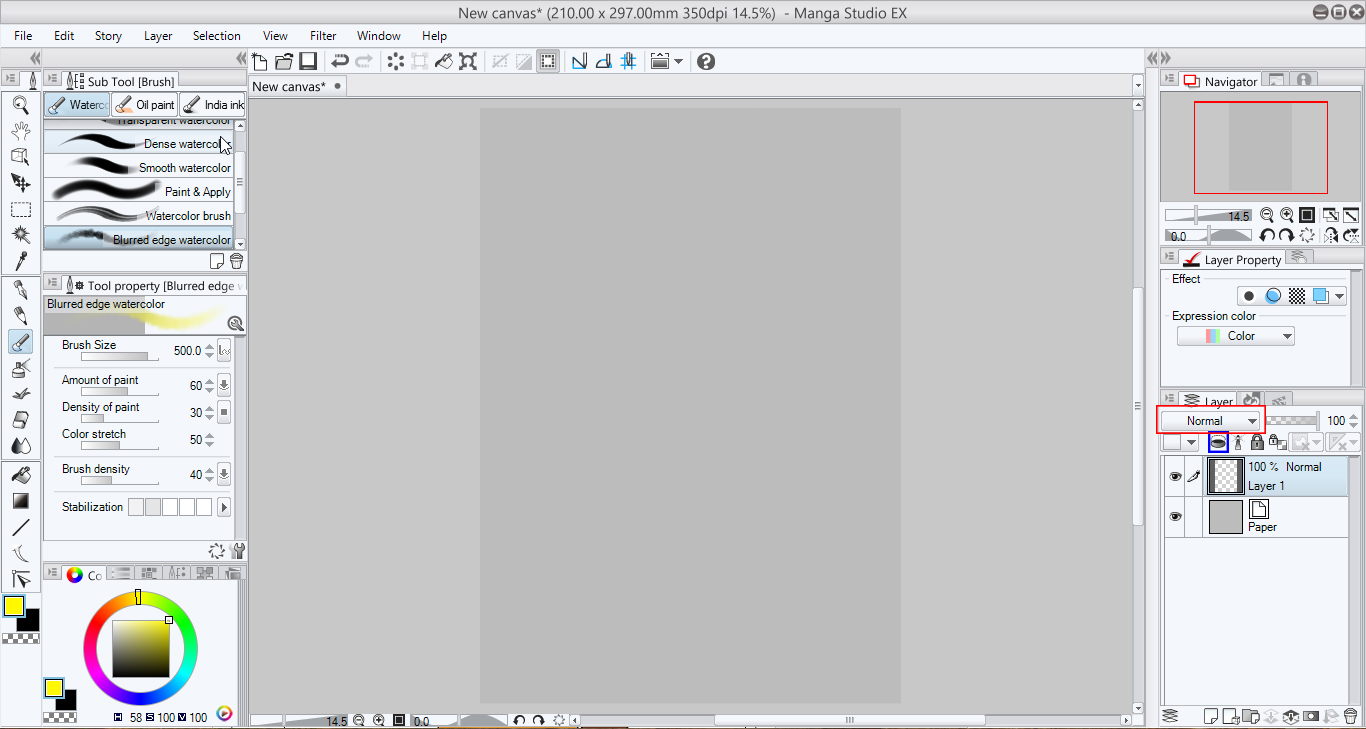The width and height of the screenshot is (1366, 729).
Task: Select the Blend droplets tool
Action: click(20, 446)
